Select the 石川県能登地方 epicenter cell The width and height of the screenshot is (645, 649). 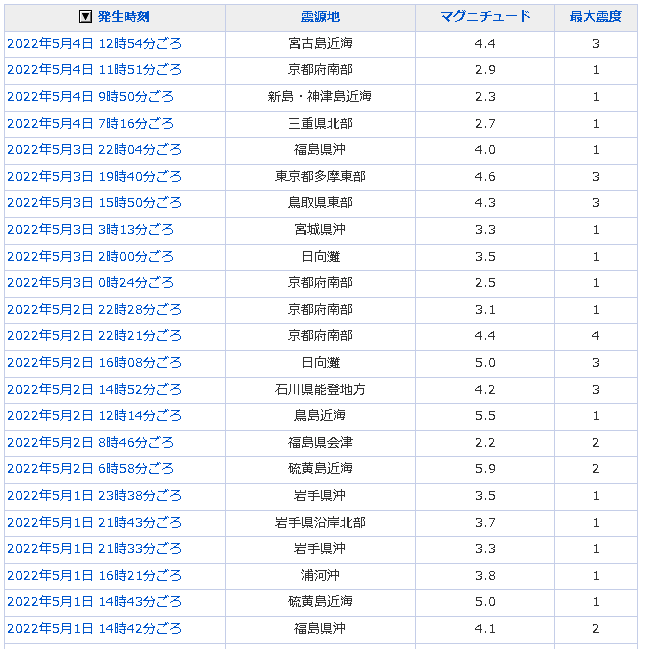[x=320, y=389]
